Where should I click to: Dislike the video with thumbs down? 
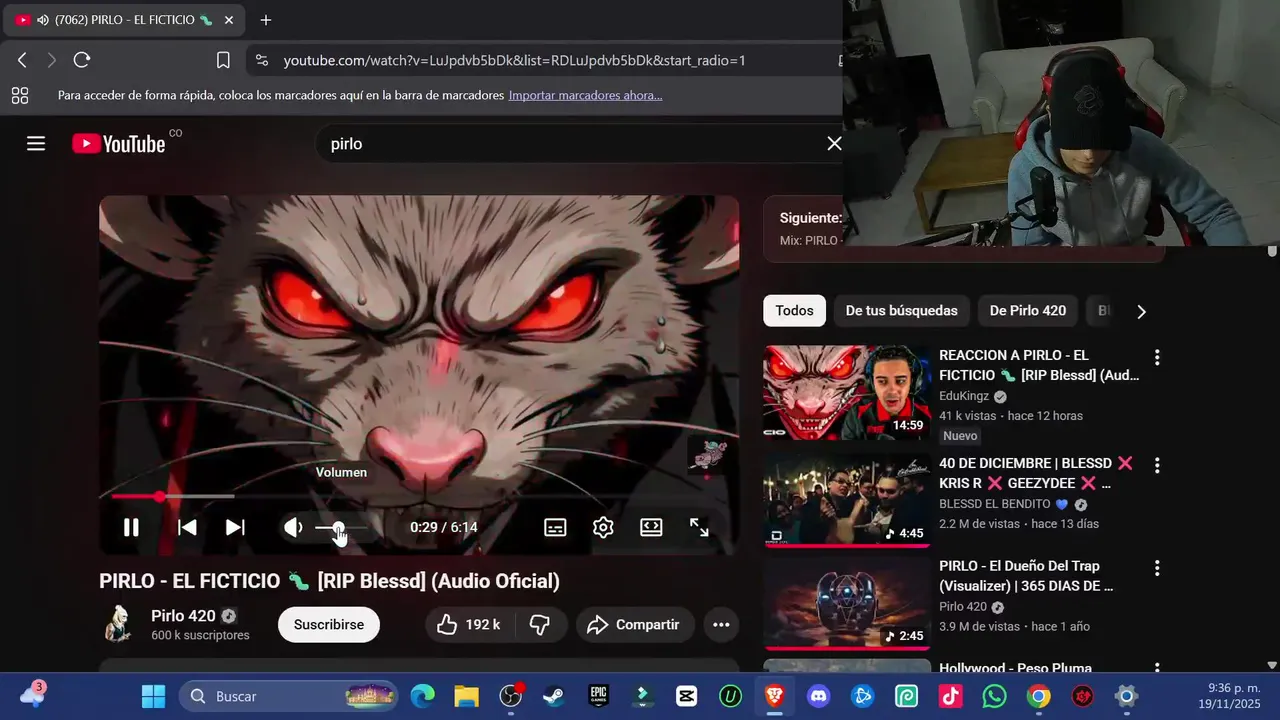(540, 625)
